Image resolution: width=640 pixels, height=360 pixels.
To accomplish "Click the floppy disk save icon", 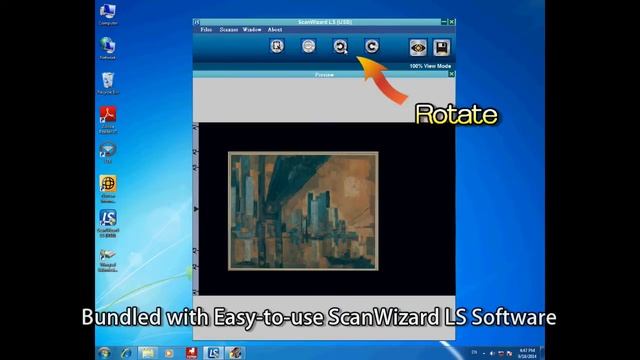I will click(441, 48).
